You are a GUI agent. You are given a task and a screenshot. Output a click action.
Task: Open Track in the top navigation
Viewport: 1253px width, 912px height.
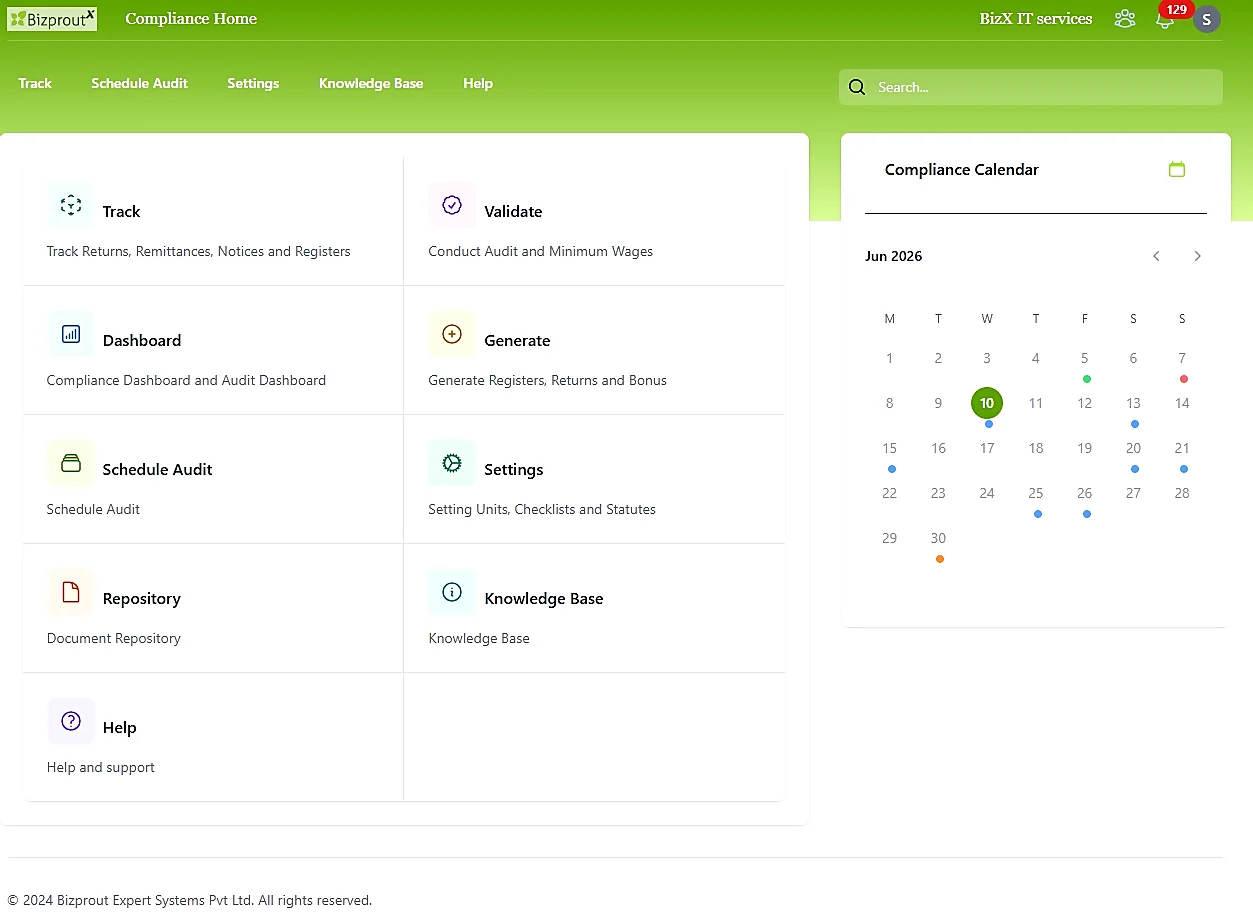(35, 83)
